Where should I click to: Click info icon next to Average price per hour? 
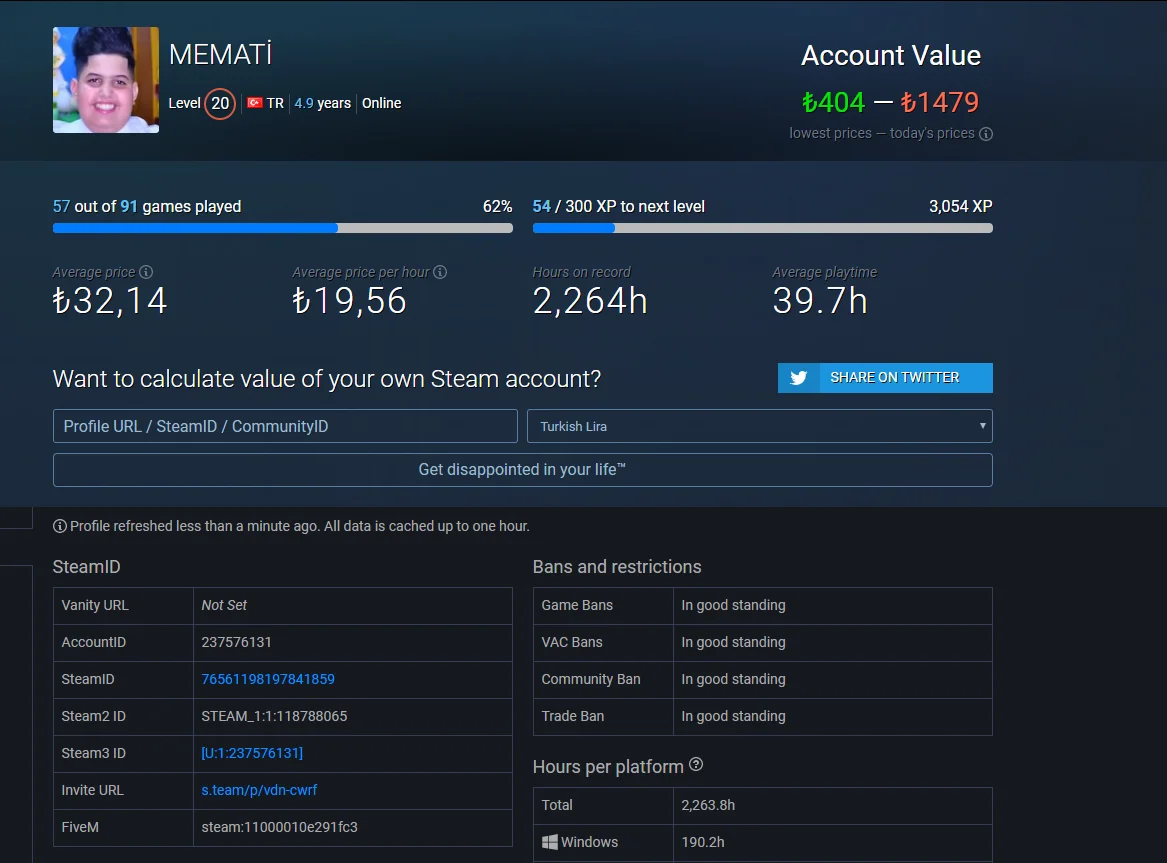440,272
